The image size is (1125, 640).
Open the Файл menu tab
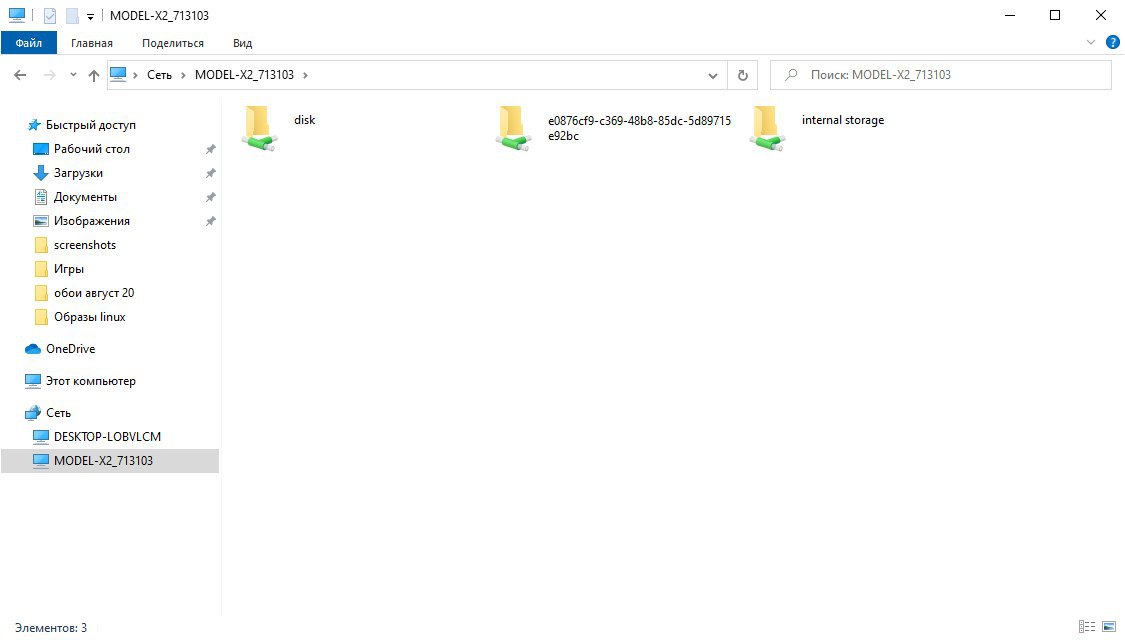29,43
